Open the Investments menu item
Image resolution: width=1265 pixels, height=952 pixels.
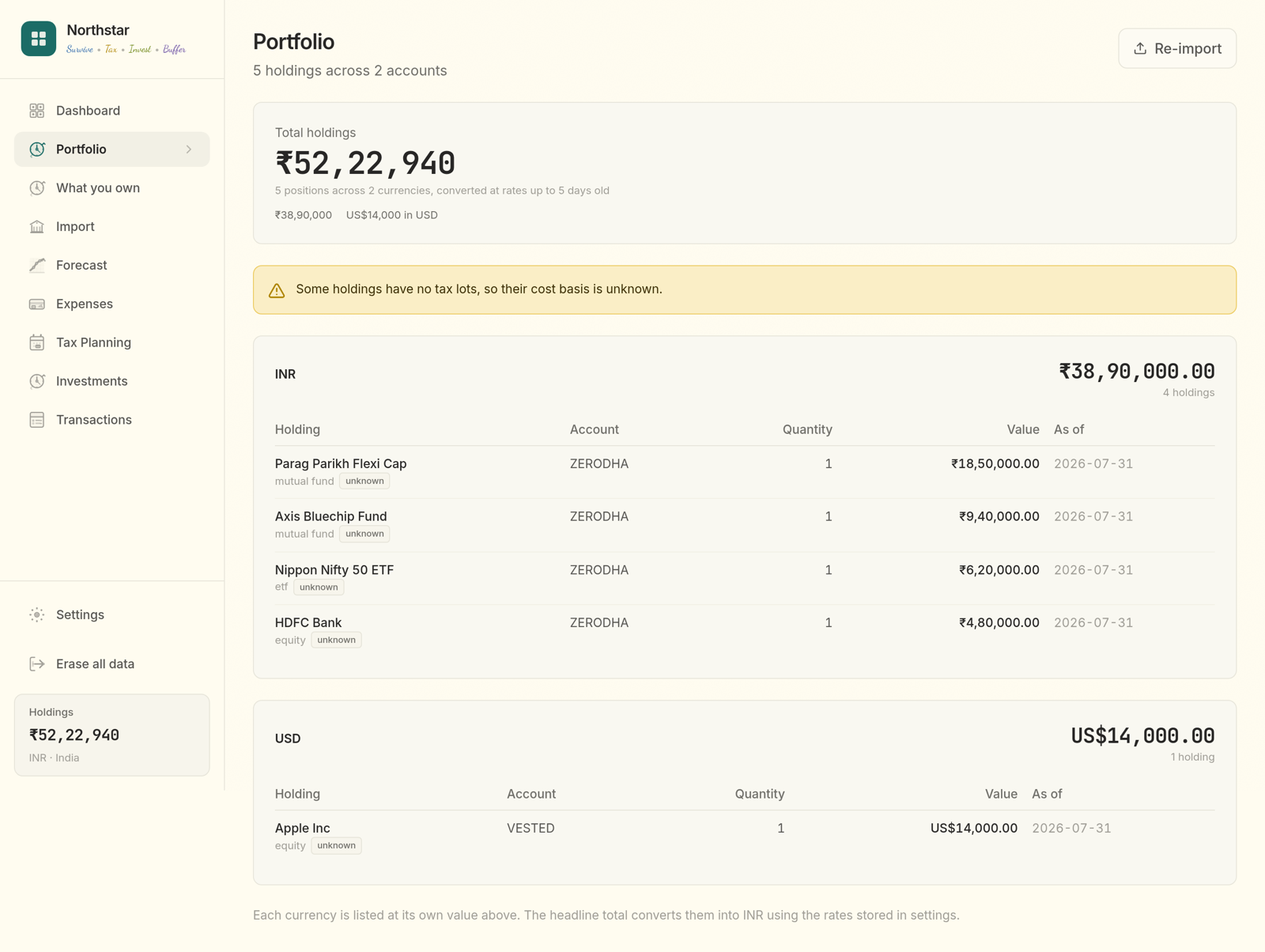[112, 381]
